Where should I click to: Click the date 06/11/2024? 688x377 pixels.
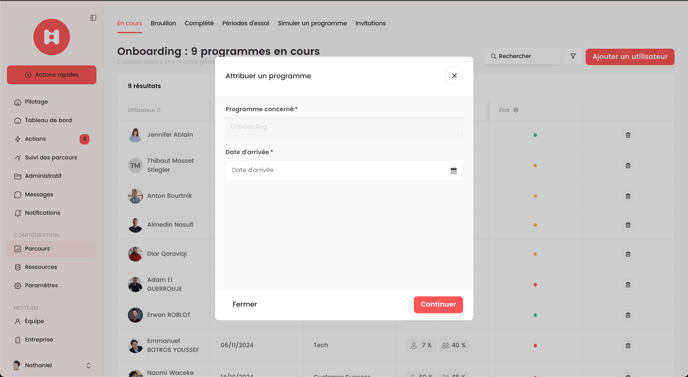pos(237,345)
